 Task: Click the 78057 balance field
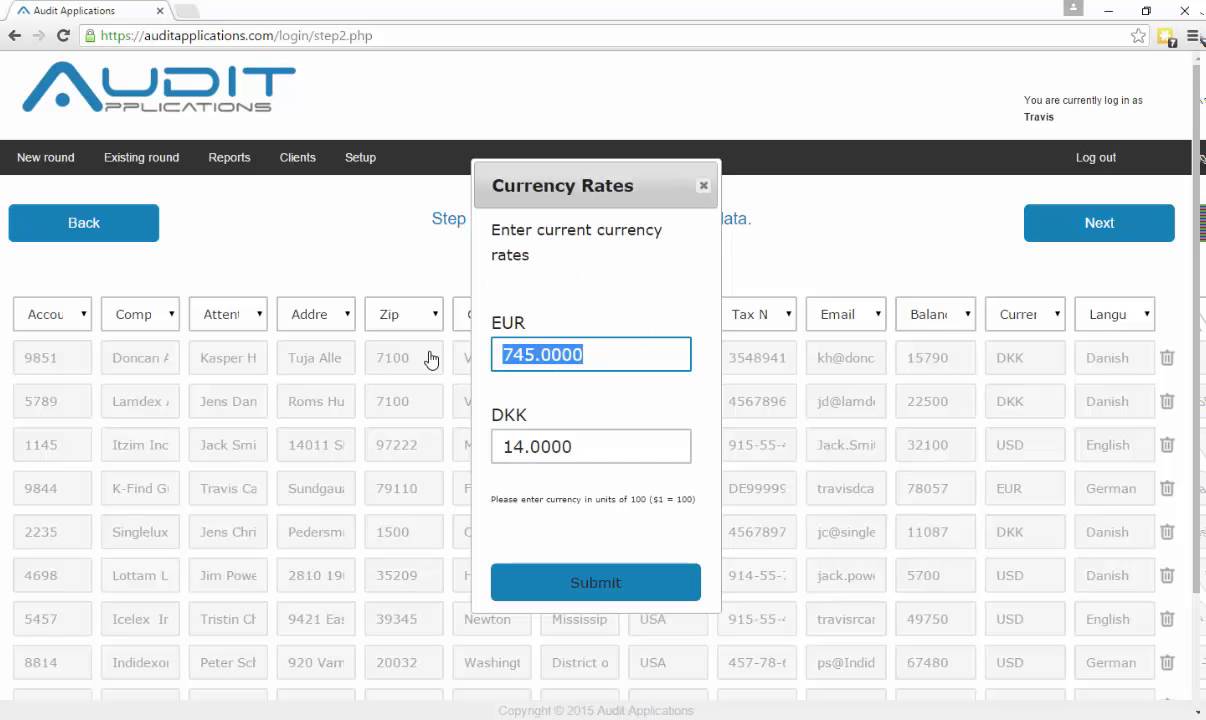[x=936, y=488]
